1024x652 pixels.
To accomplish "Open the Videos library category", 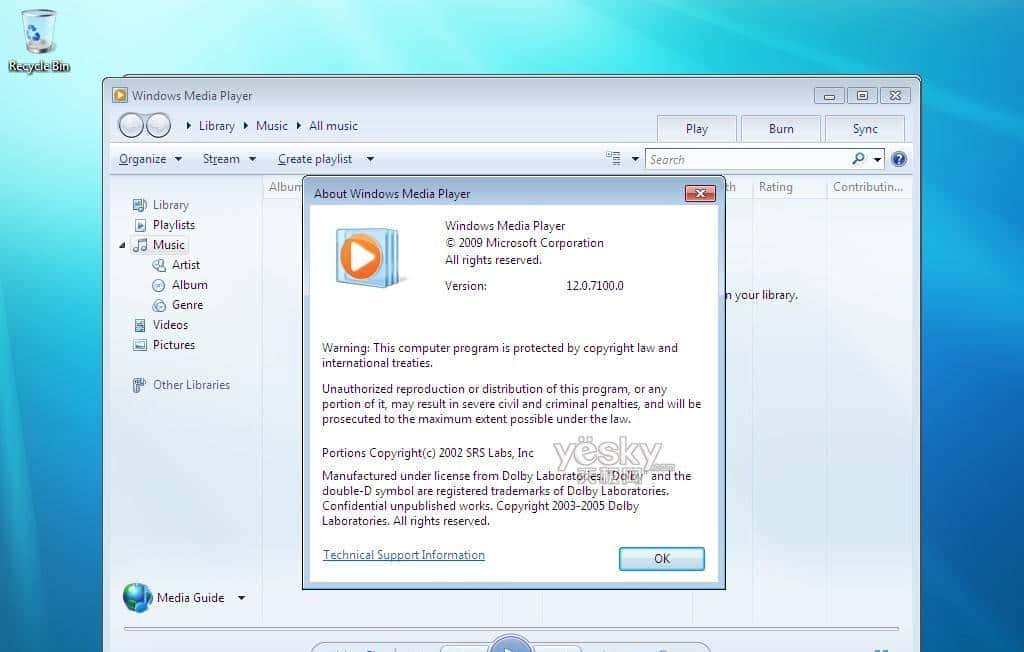I will click(x=170, y=325).
